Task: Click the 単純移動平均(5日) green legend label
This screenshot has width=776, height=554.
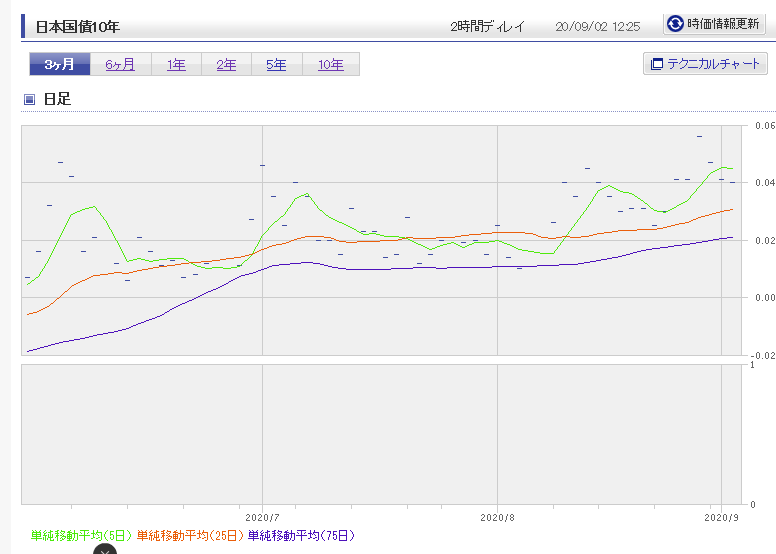Action: (82, 535)
